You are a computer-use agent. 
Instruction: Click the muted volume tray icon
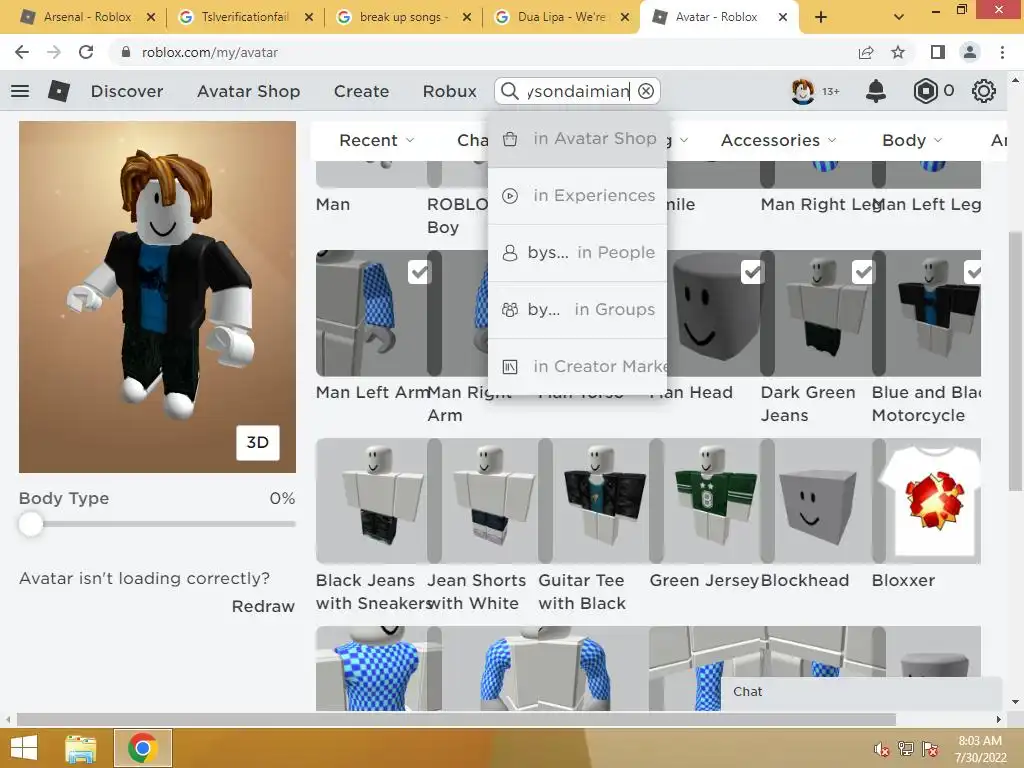pyautogui.click(x=882, y=750)
